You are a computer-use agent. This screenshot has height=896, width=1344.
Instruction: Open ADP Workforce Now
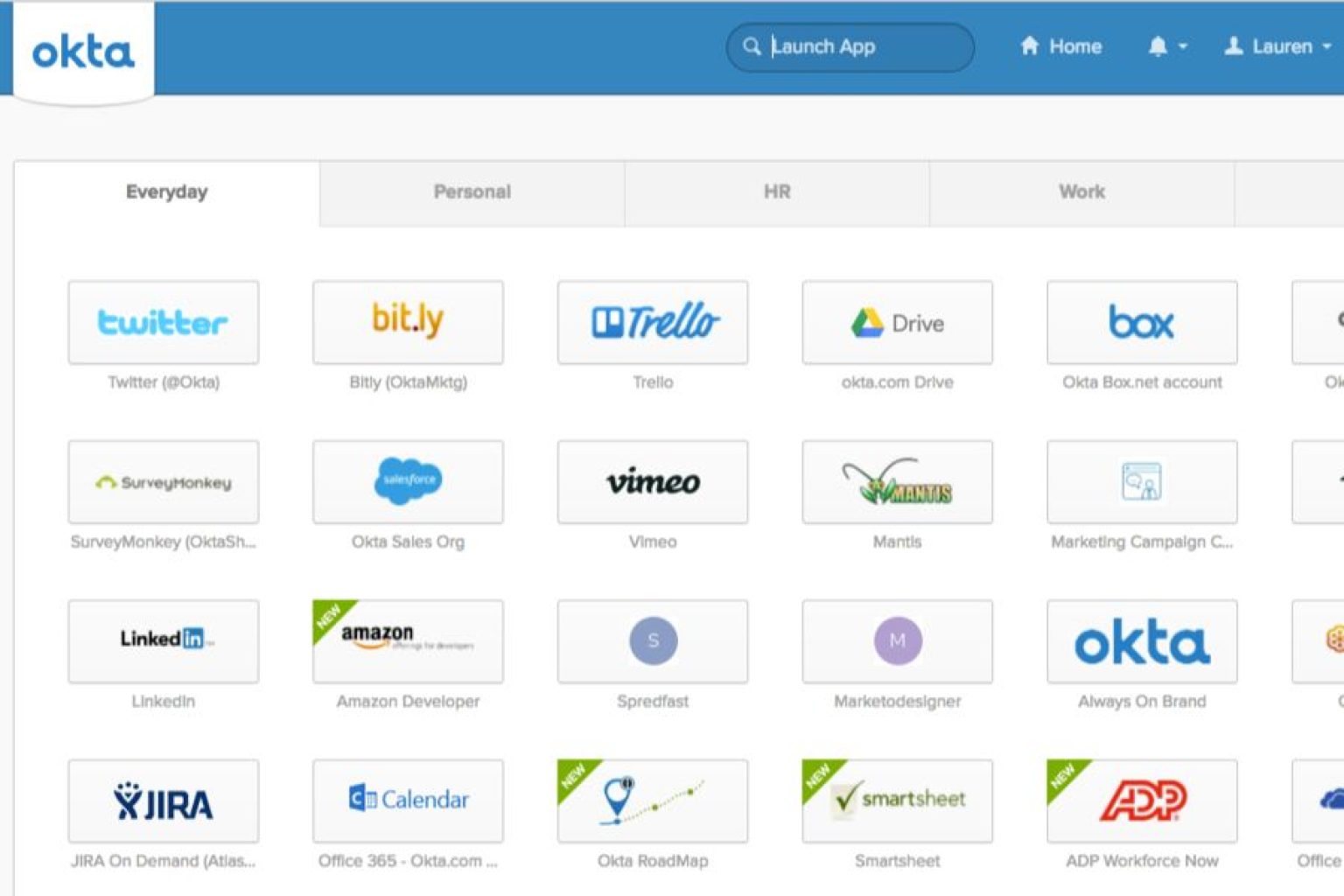tap(1142, 801)
